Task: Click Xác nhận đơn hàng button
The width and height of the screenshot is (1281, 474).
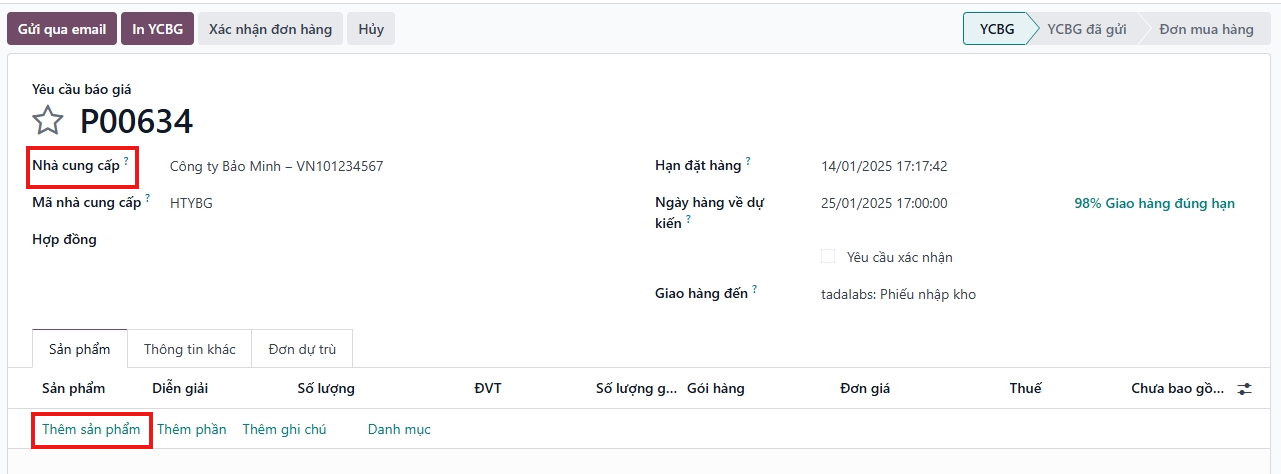Action: pyautogui.click(x=270, y=29)
